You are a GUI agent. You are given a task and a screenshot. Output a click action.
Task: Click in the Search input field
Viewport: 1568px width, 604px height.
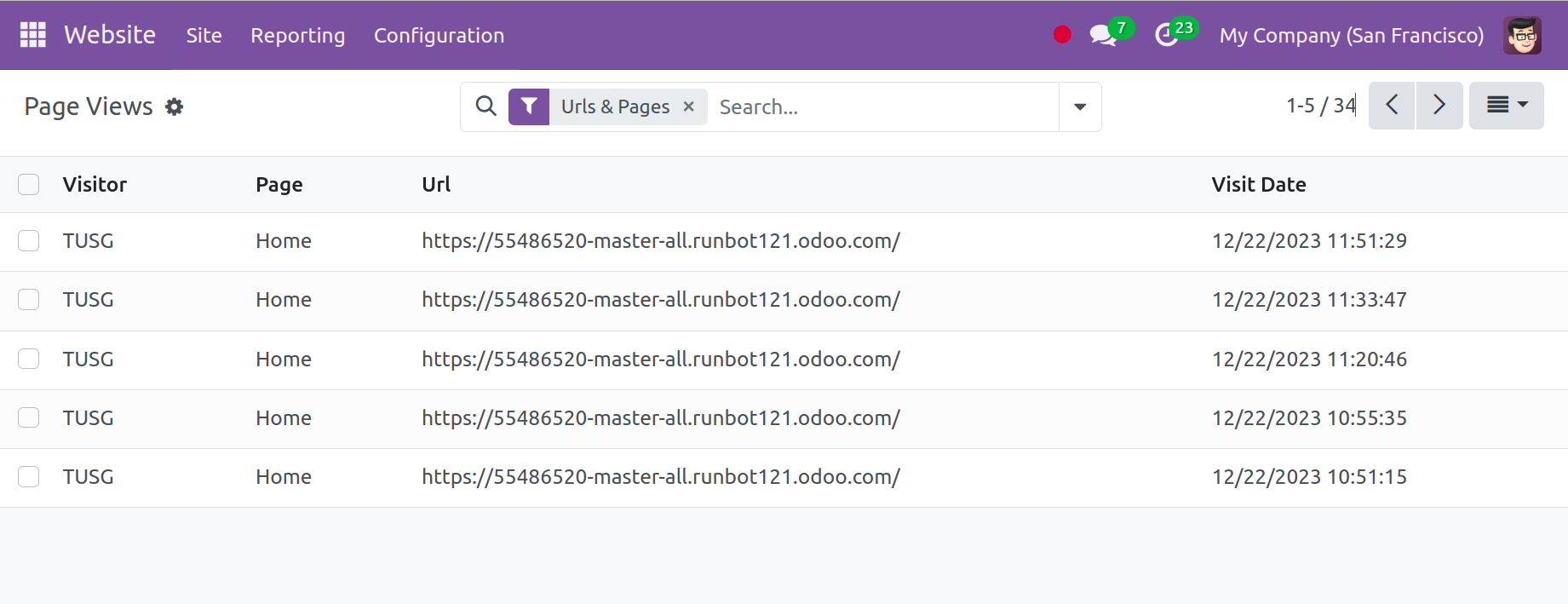pos(882,106)
